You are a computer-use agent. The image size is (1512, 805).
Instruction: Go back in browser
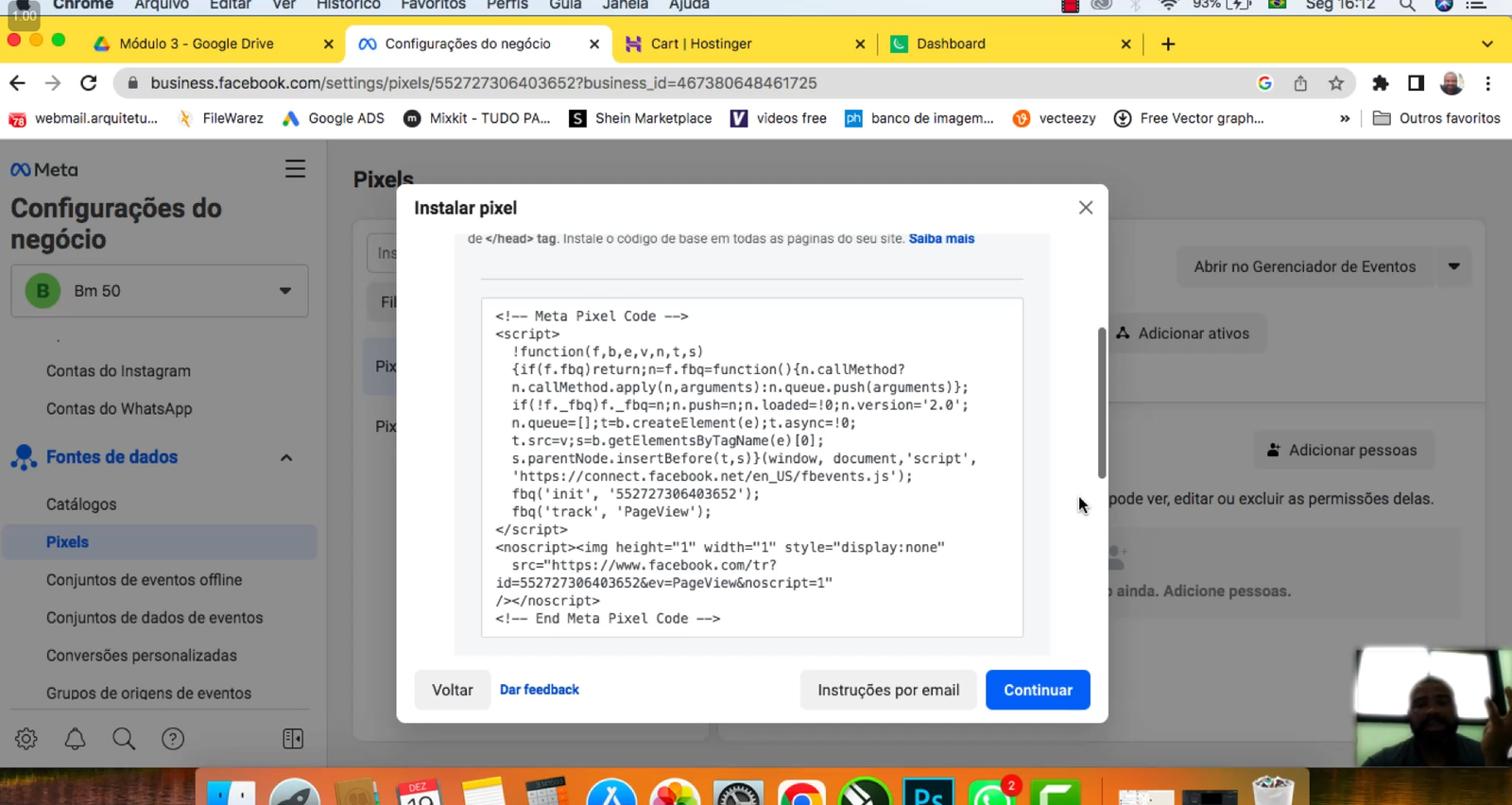17,83
